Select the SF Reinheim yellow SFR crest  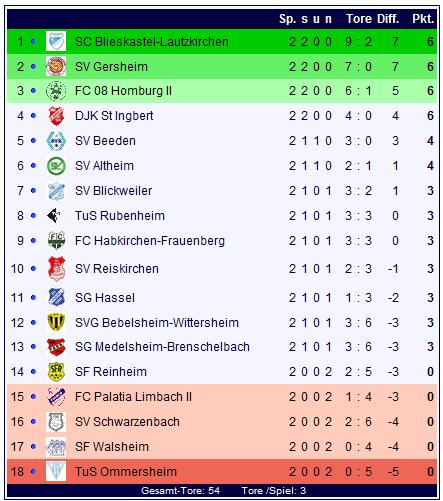[56, 372]
